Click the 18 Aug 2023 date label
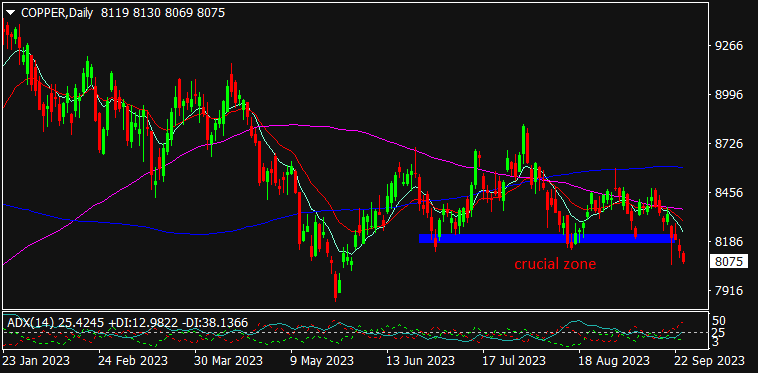 tap(613, 360)
